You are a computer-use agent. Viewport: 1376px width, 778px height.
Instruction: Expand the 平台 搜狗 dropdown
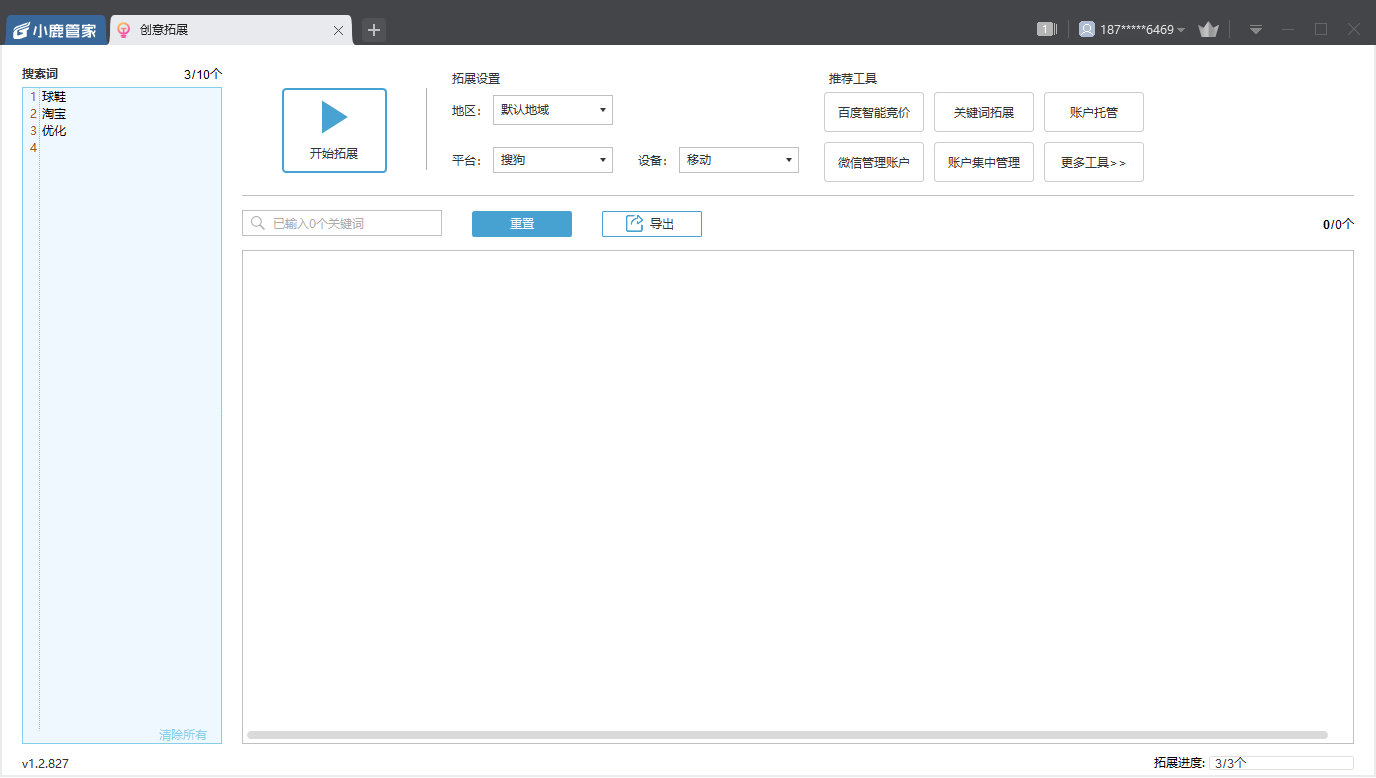click(x=553, y=159)
